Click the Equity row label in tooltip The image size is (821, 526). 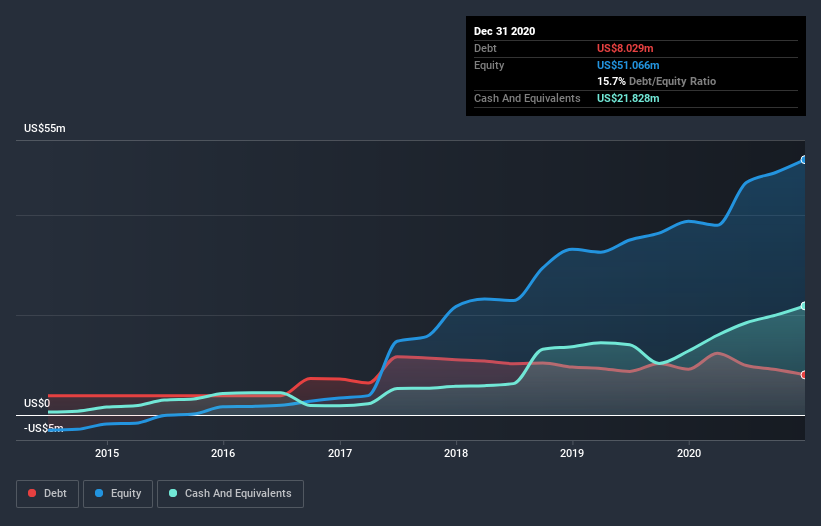(489, 65)
